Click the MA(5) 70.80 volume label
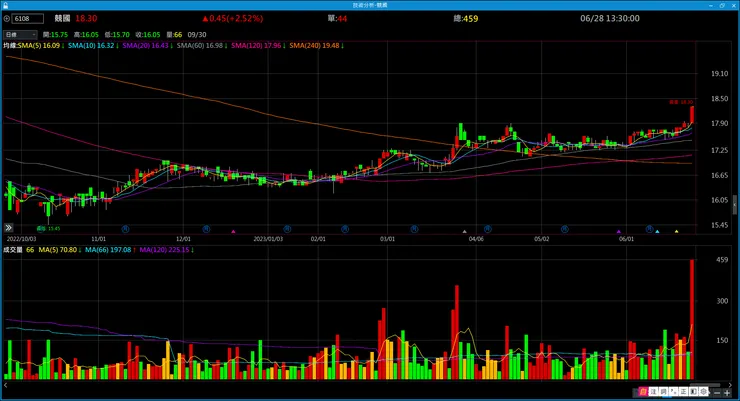Viewport: 740px width, 401px height. pos(60,250)
